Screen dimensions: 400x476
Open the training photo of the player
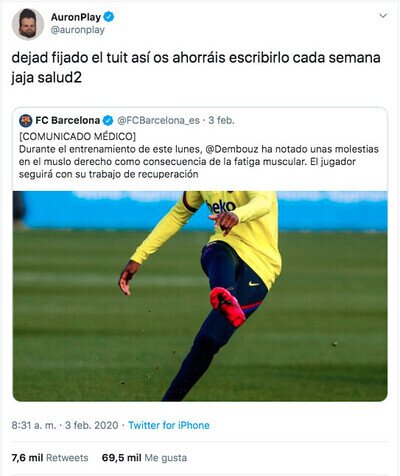point(200,296)
